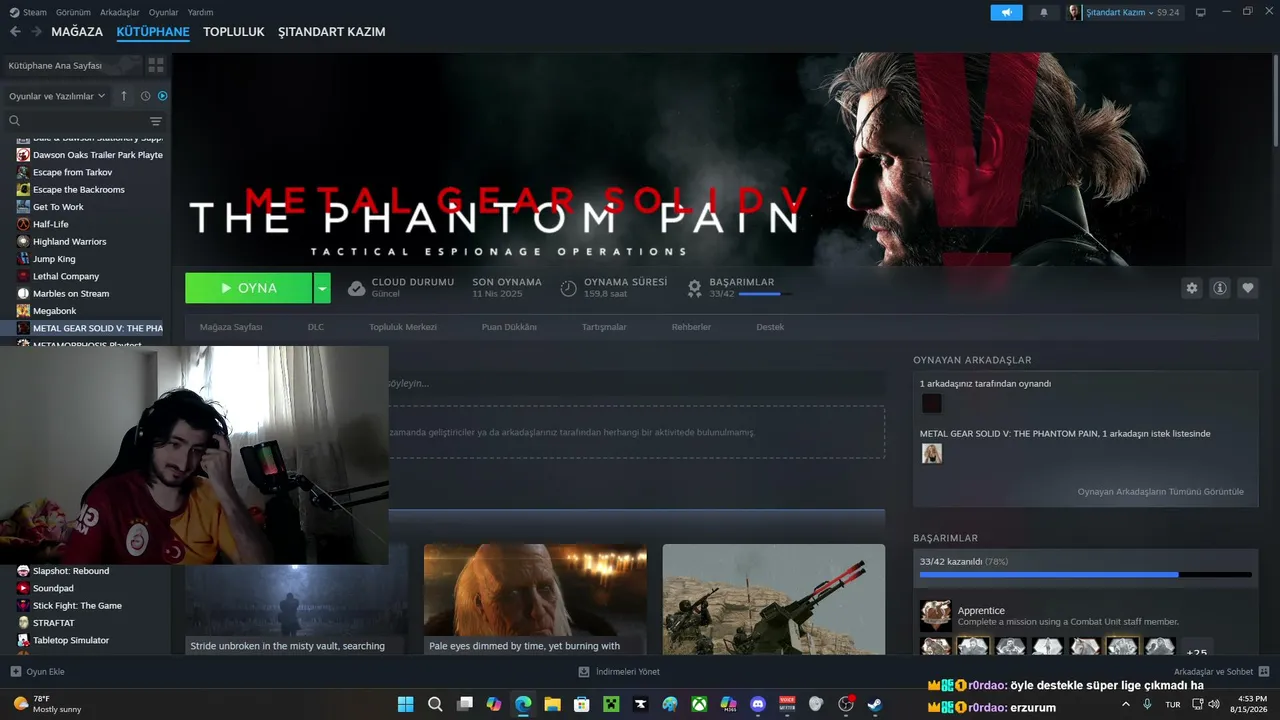Open the Rehberler tab
The image size is (1280, 720).
[x=691, y=327]
